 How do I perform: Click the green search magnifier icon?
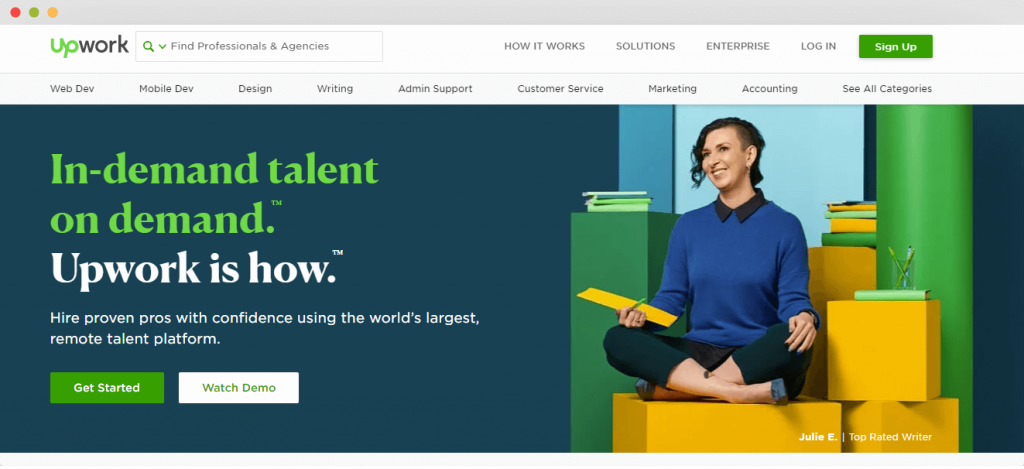[x=148, y=46]
